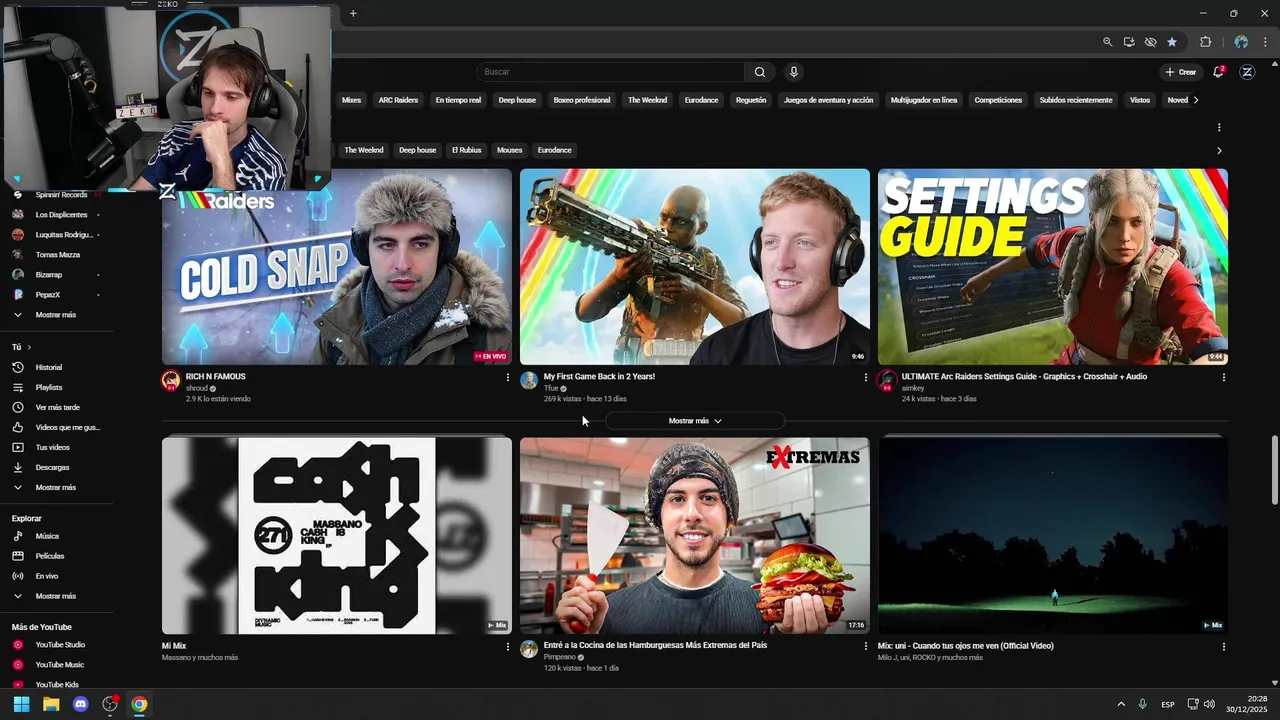The height and width of the screenshot is (720, 1280).
Task: Open File Explorer from taskbar
Action: 51,704
